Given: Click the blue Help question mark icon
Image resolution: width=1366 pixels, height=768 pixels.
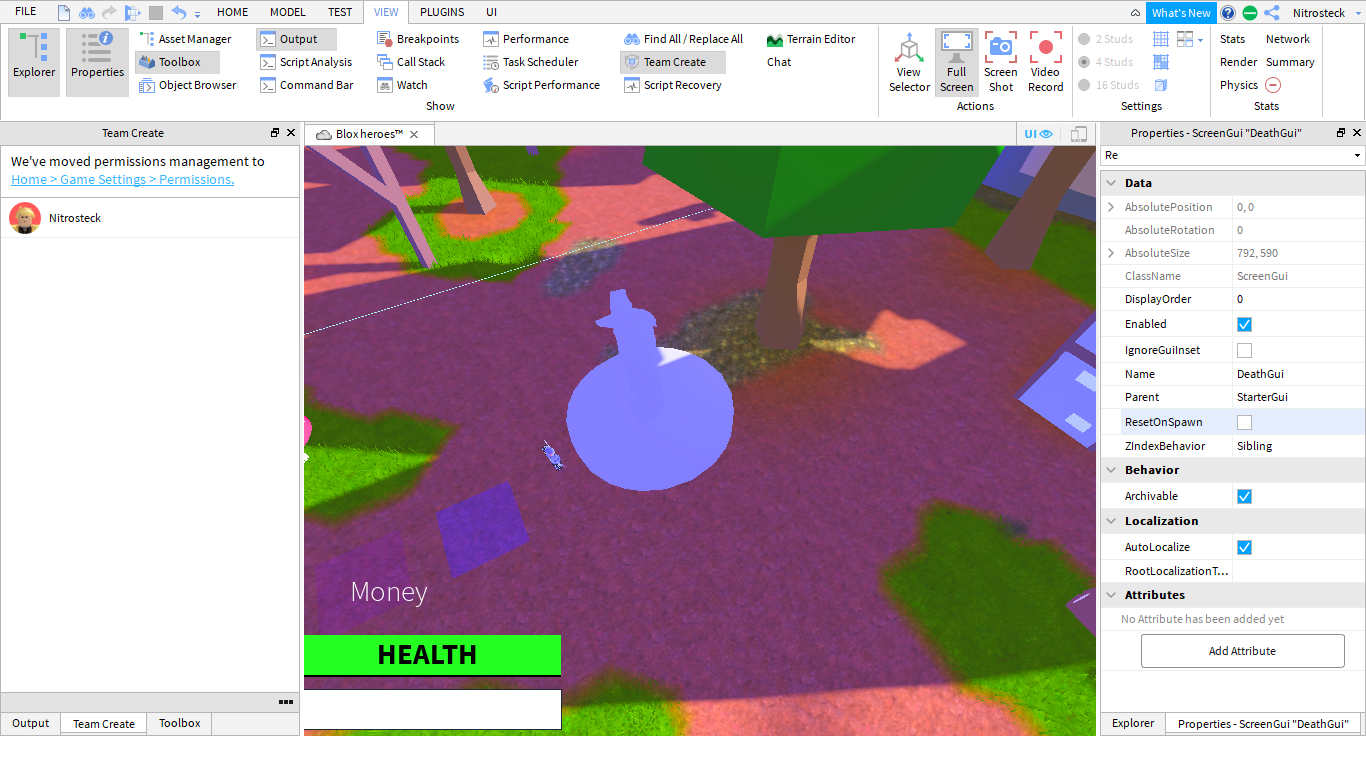Looking at the screenshot, I should (x=1228, y=13).
